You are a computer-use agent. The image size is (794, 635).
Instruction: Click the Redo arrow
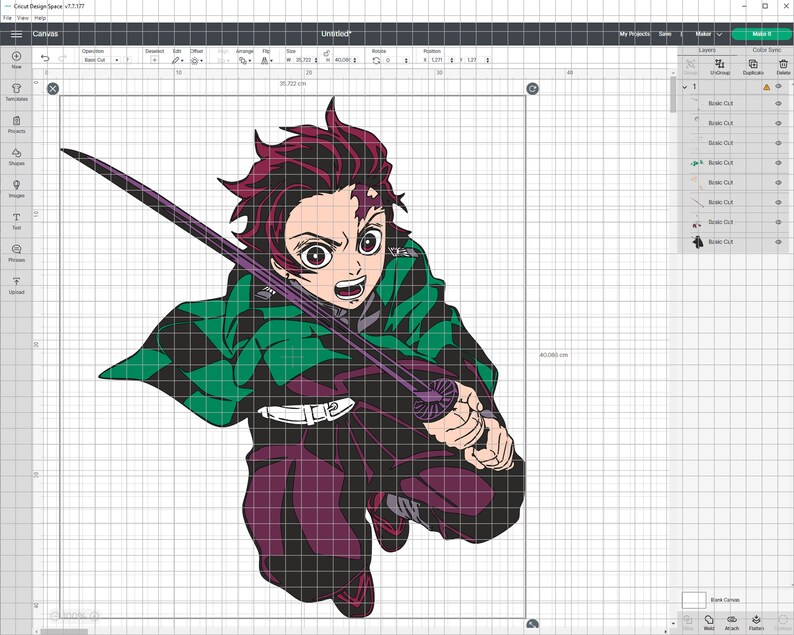click(62, 58)
